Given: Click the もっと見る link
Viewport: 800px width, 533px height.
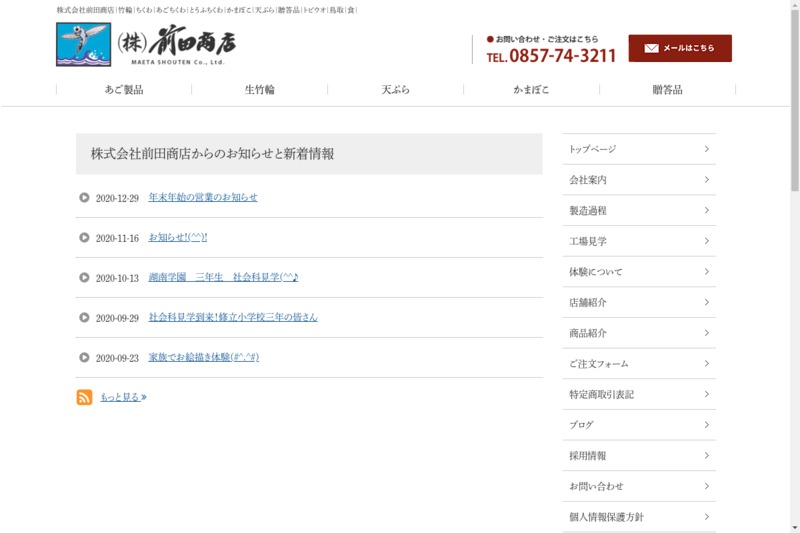Looking at the screenshot, I should coord(123,397).
